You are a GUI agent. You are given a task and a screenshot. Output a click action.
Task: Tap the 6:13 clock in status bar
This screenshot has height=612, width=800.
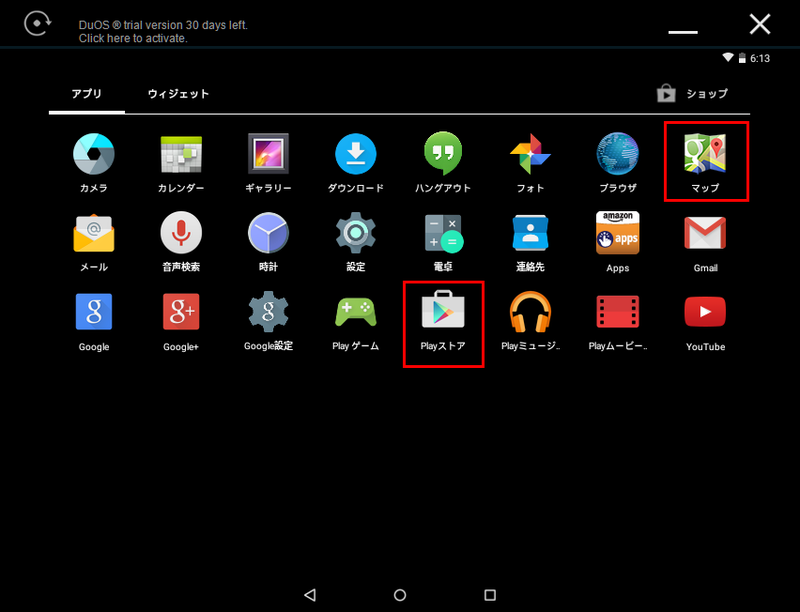click(760, 58)
